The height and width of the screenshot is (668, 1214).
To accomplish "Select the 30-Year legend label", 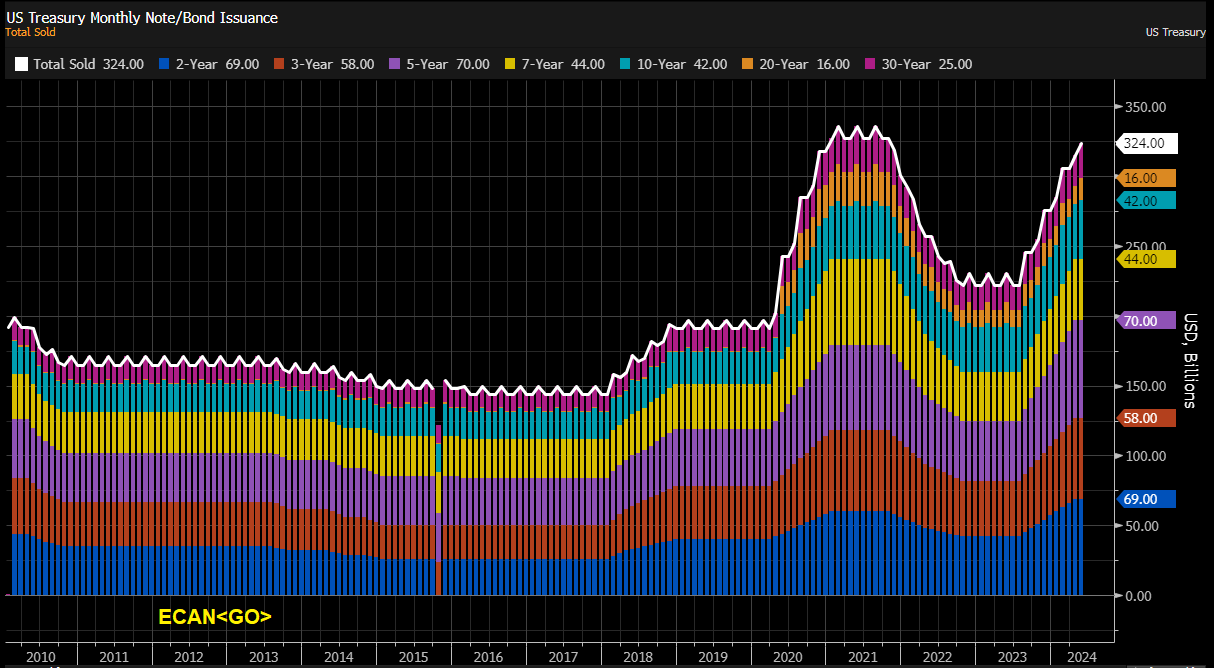I will [x=921, y=64].
